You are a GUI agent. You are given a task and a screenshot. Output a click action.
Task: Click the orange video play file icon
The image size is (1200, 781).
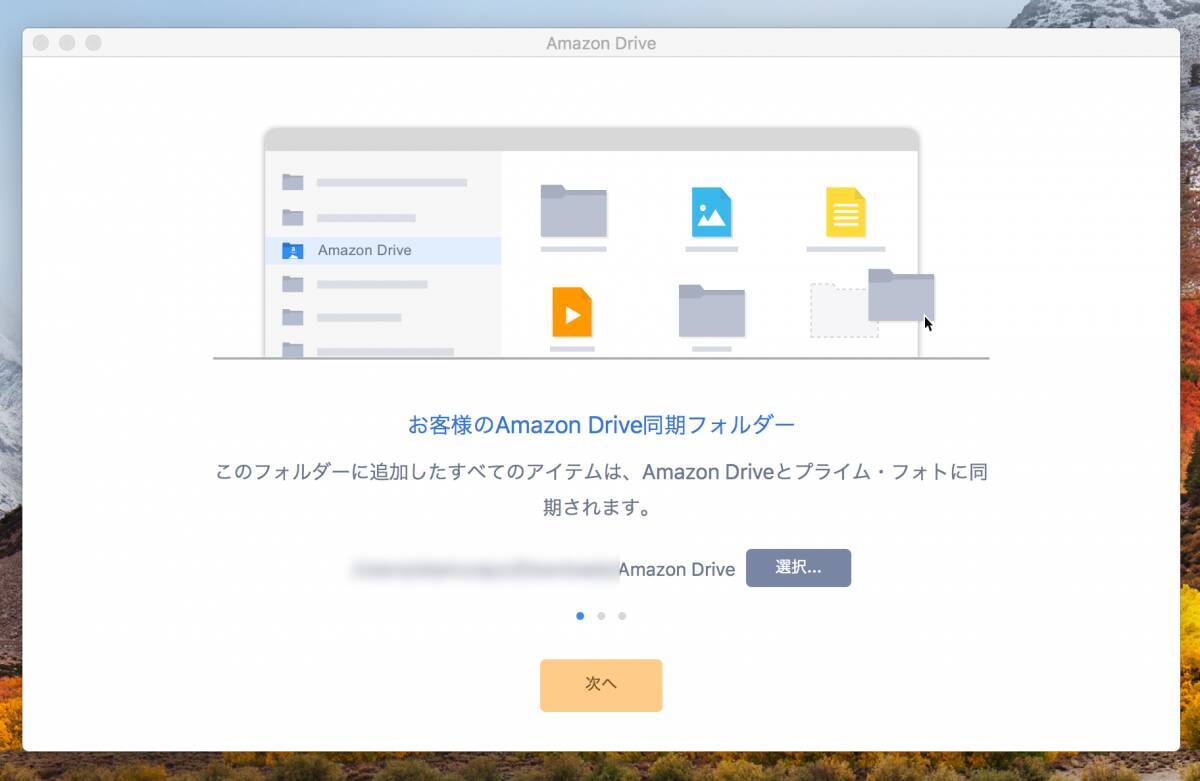572,312
